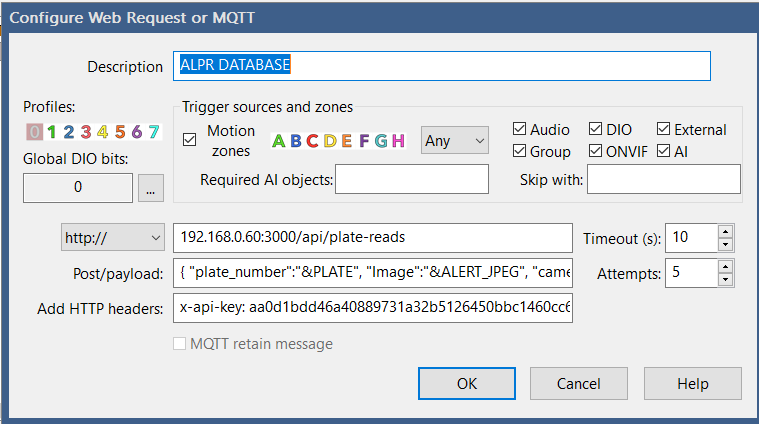
Task: Toggle motion zone C
Action: [x=312, y=141]
